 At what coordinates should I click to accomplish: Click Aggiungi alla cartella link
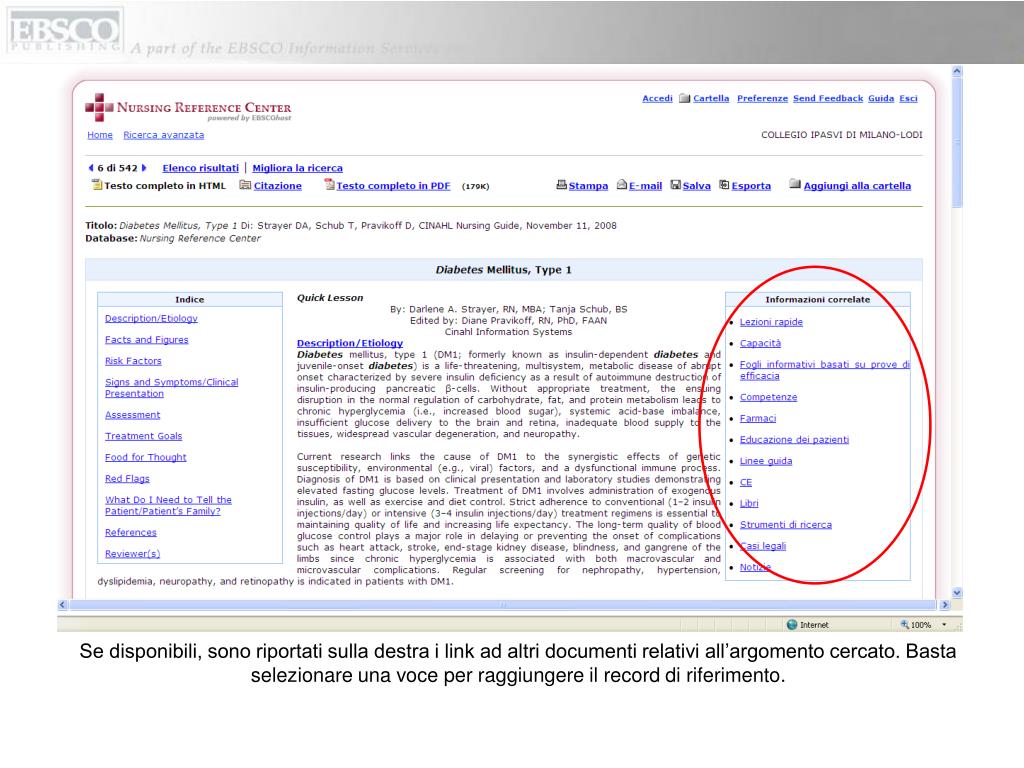[857, 185]
